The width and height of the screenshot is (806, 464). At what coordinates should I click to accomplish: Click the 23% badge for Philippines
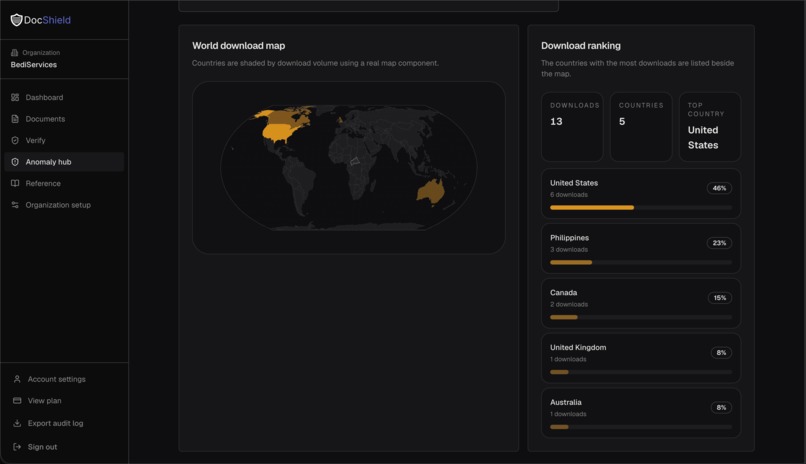click(x=719, y=243)
